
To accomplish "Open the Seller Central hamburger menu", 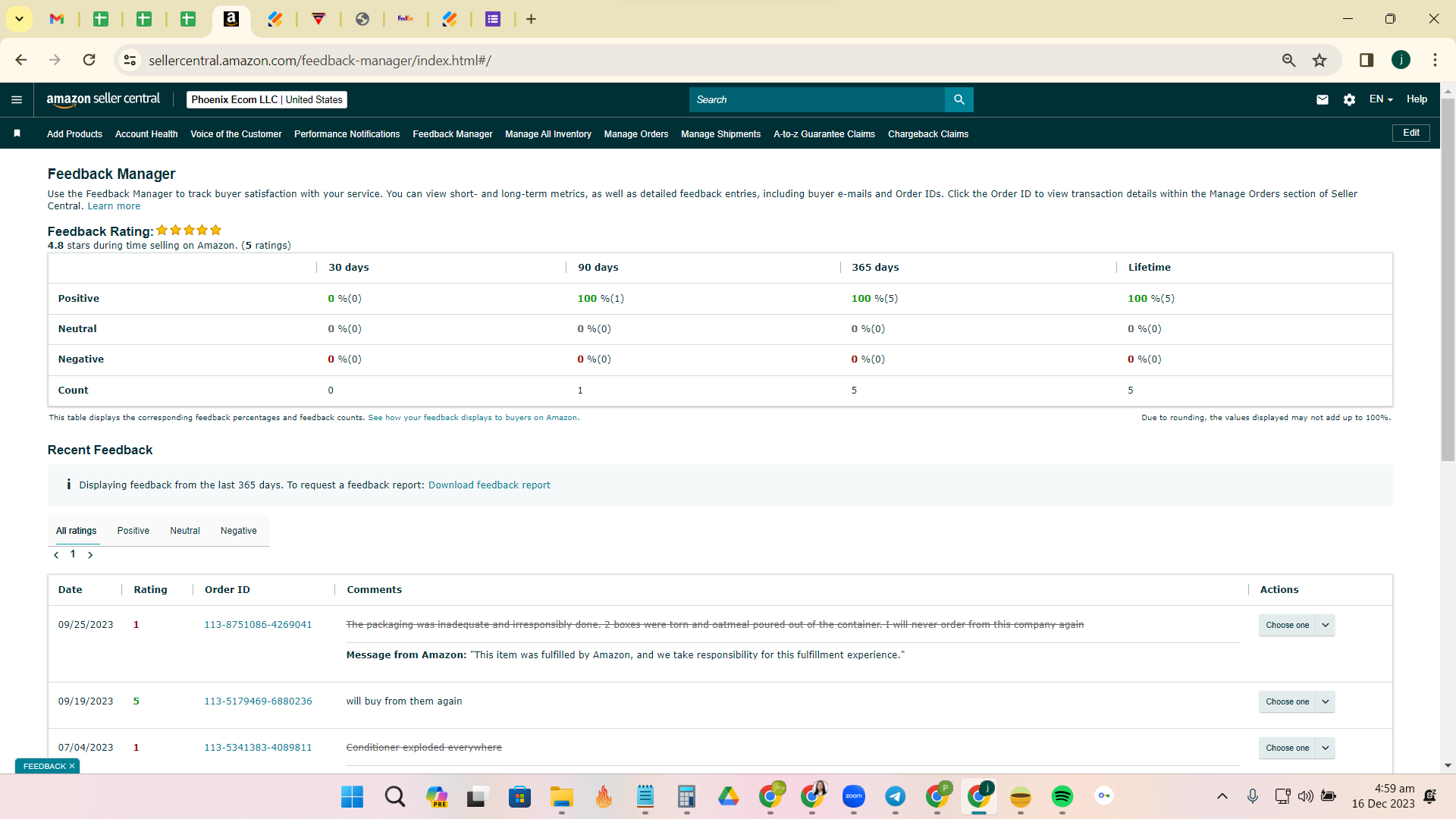I will click(x=17, y=99).
